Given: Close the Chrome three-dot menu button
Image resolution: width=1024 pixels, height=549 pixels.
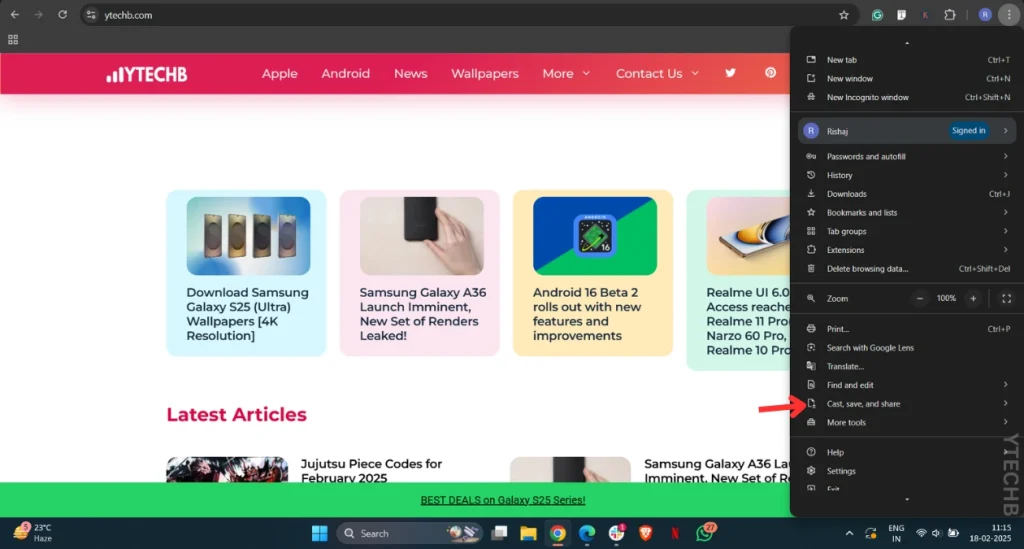Looking at the screenshot, I should [x=1009, y=15].
